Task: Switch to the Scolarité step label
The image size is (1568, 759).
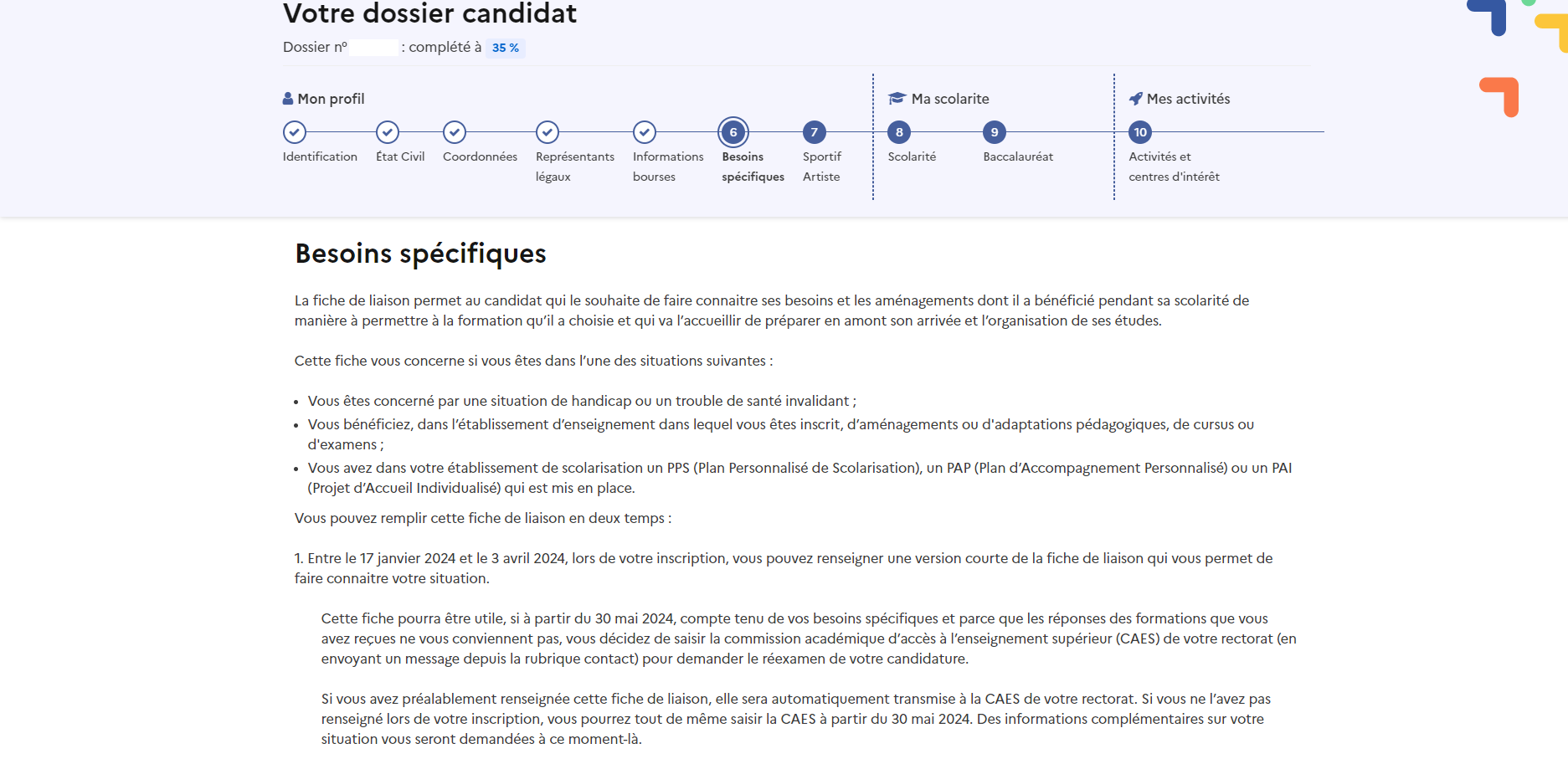Action: coord(912,156)
